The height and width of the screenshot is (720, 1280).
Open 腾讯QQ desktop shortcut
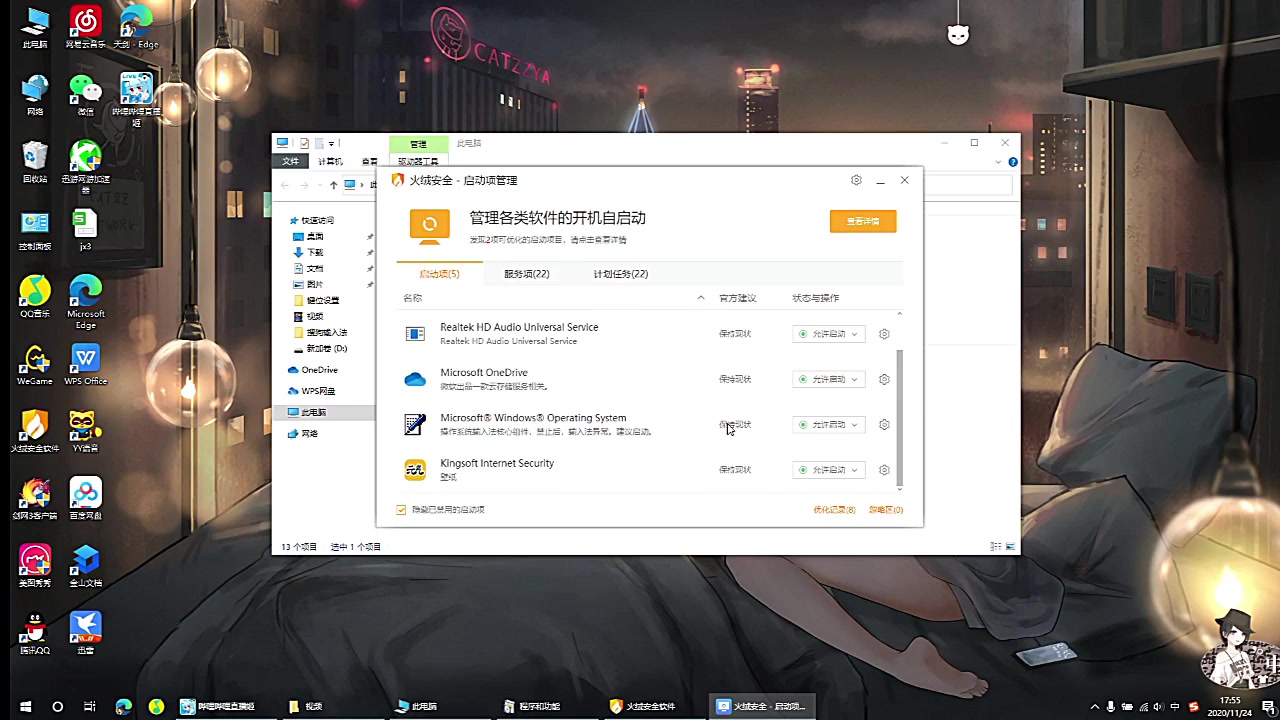tap(35, 632)
